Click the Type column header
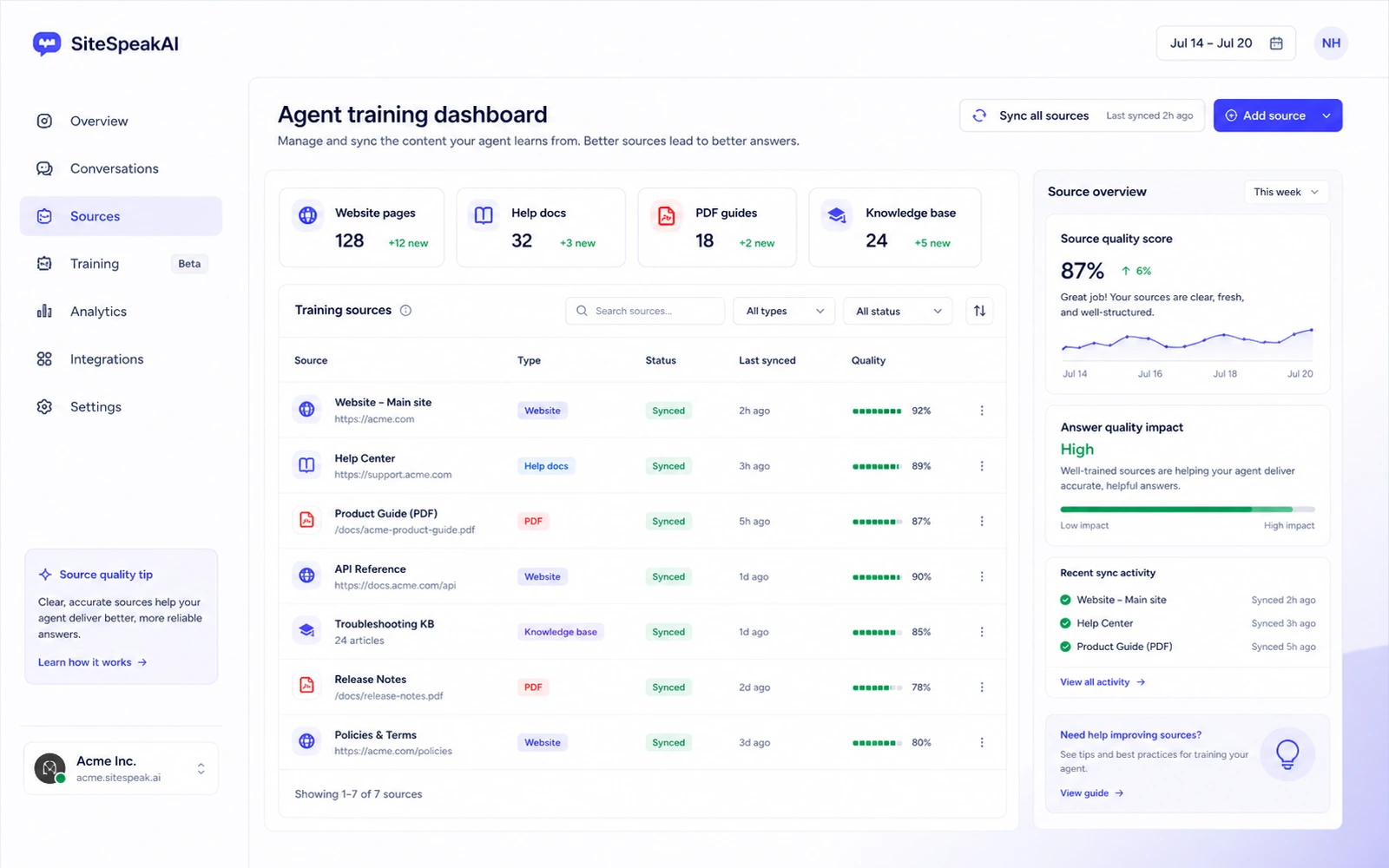The image size is (1389, 868). coord(529,360)
